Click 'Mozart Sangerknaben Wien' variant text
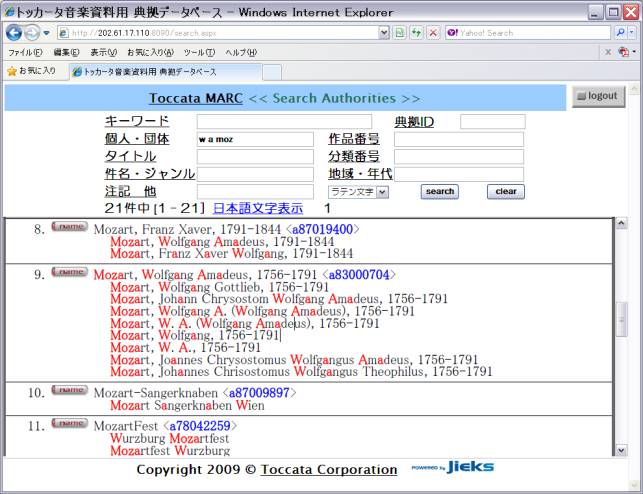This screenshot has width=643, height=494. pos(187,405)
